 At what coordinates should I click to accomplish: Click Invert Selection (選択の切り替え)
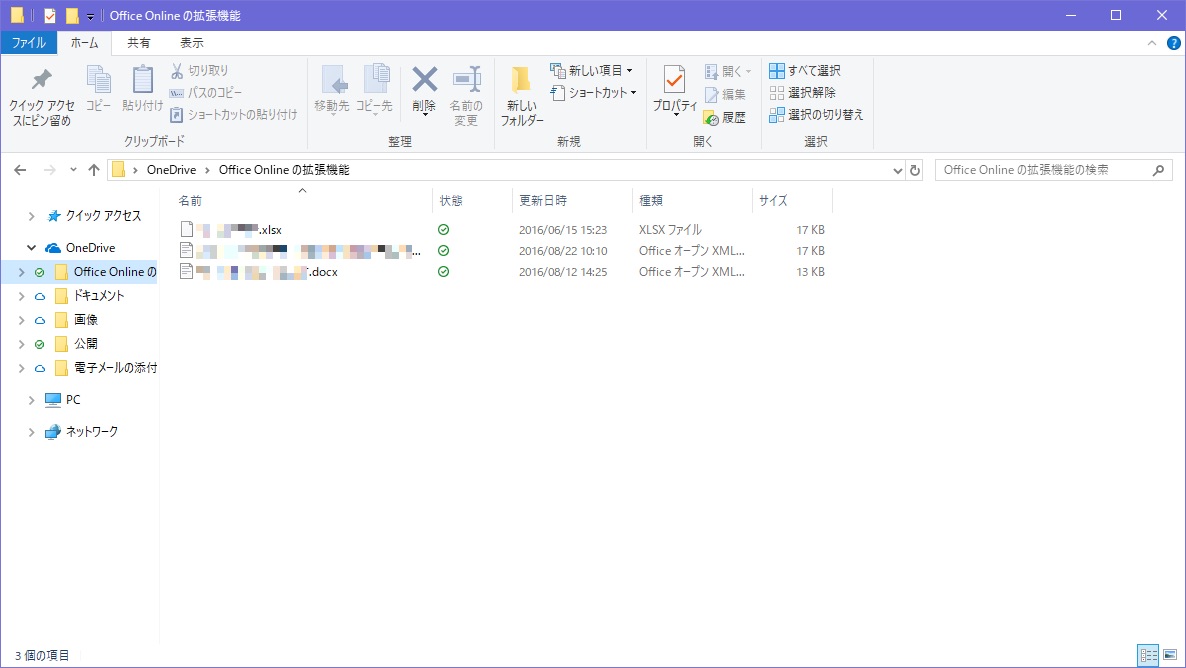pyautogui.click(x=816, y=114)
